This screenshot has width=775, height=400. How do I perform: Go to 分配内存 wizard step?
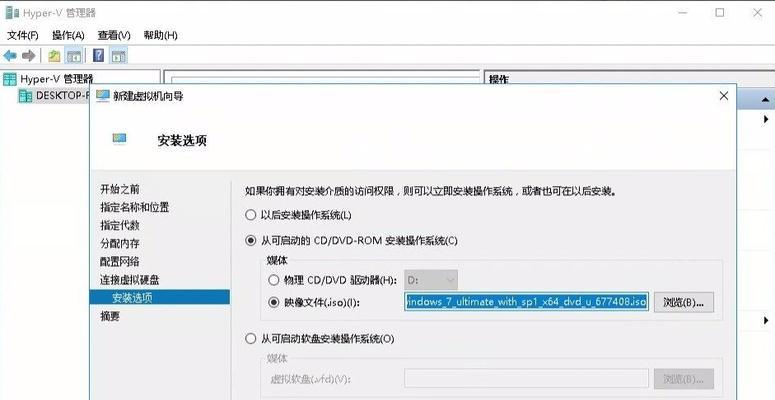coord(120,243)
